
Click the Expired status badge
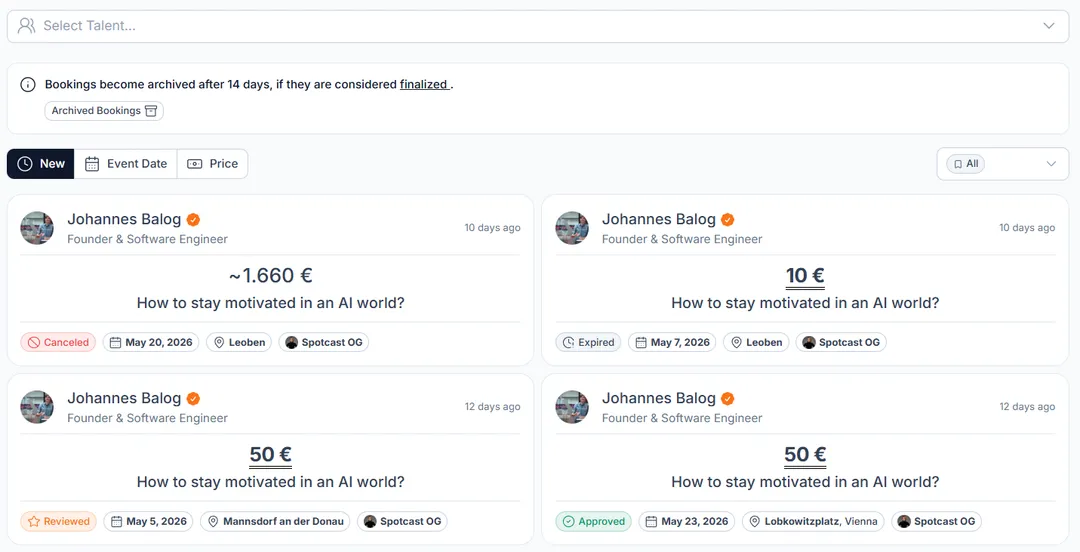589,343
